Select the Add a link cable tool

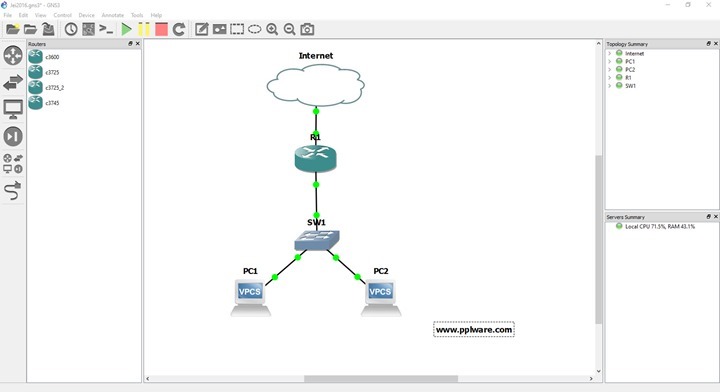(13, 190)
